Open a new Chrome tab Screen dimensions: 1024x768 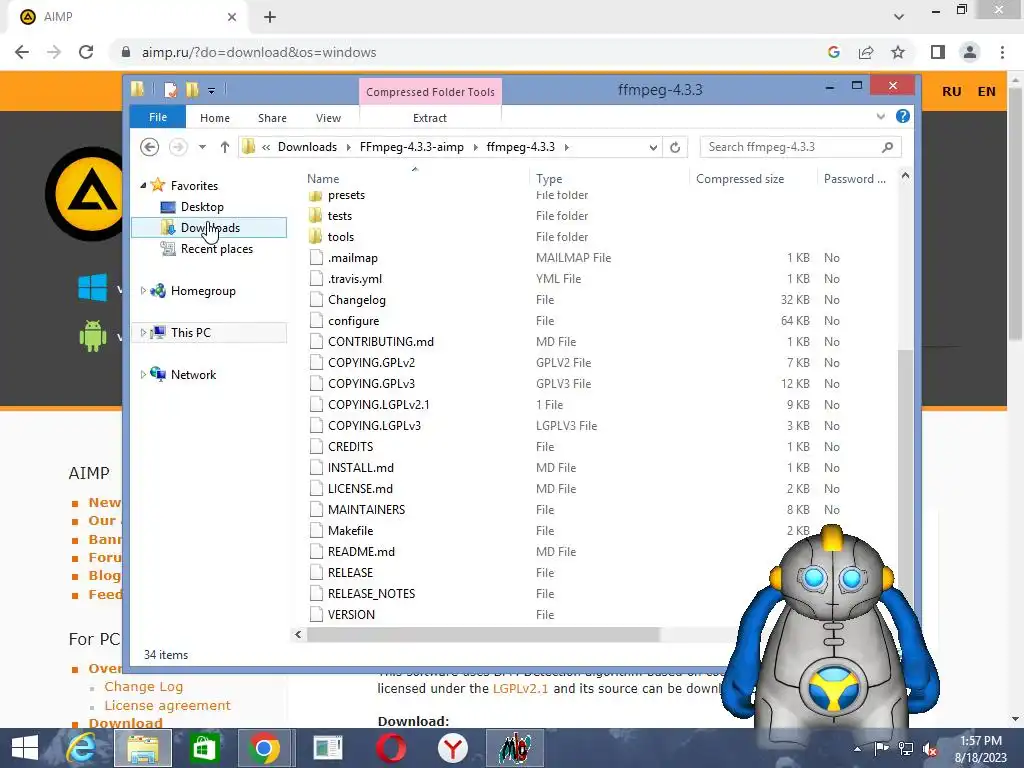tap(270, 17)
